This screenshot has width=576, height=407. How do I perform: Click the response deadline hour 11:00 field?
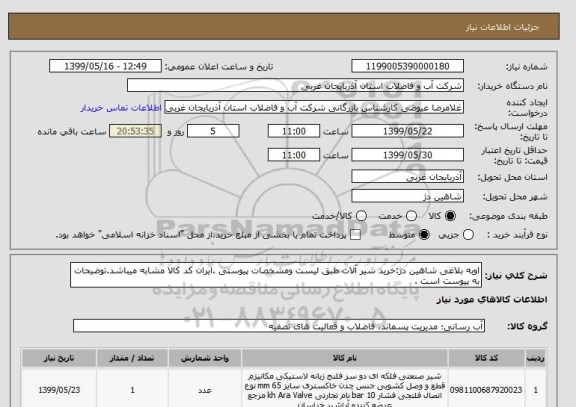click(x=294, y=131)
